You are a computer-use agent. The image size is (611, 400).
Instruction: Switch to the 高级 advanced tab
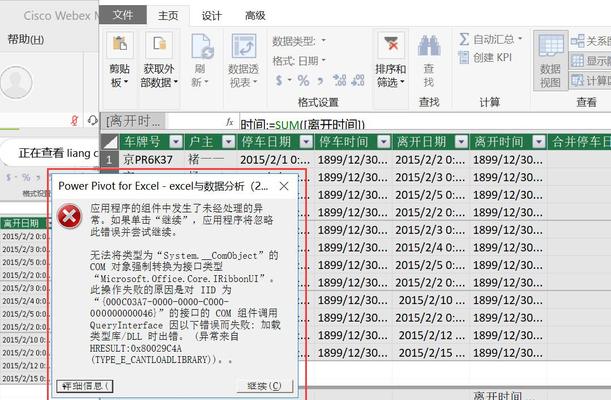tap(255, 16)
